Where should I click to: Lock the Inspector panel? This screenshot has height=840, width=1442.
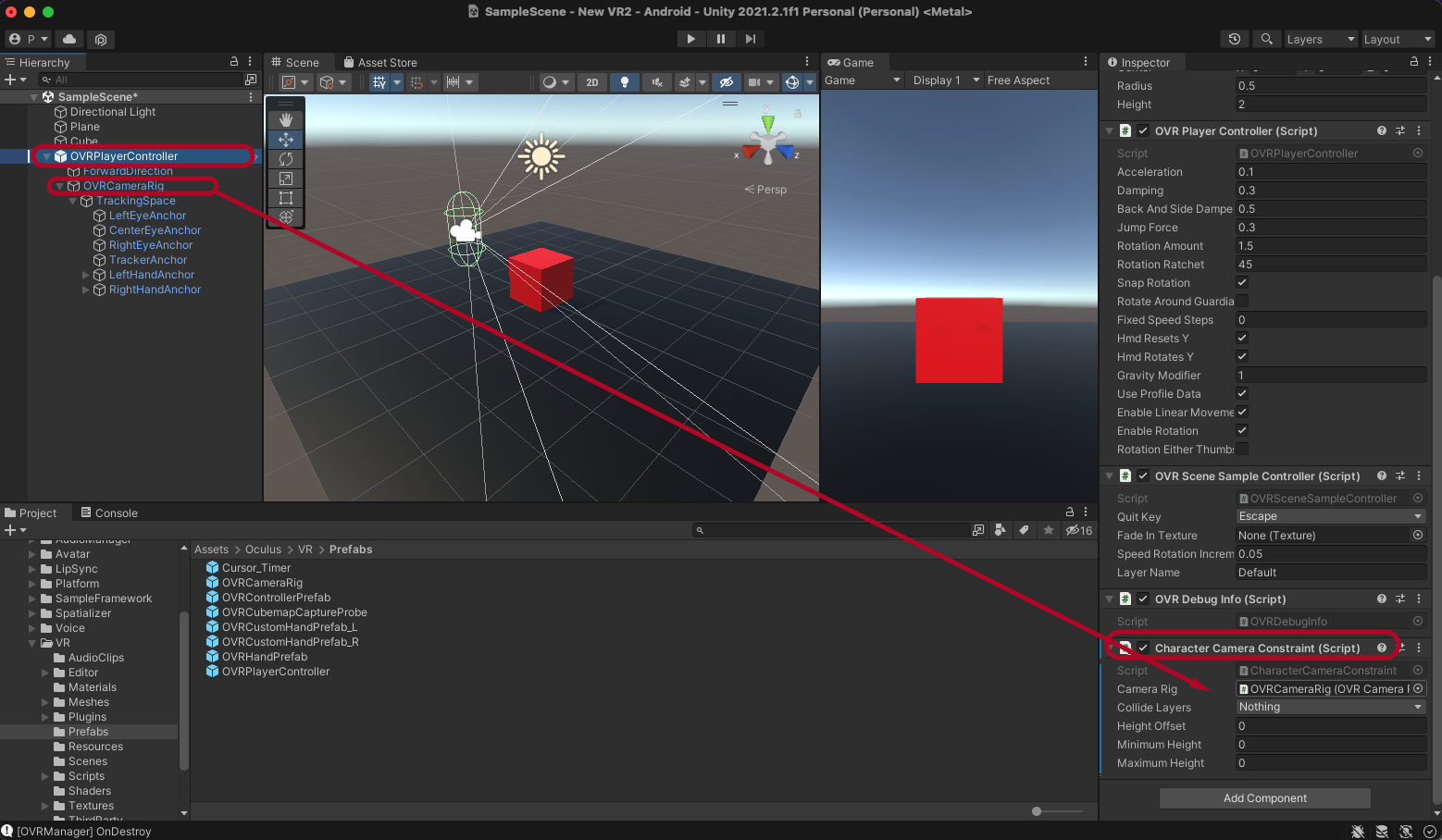[1413, 61]
